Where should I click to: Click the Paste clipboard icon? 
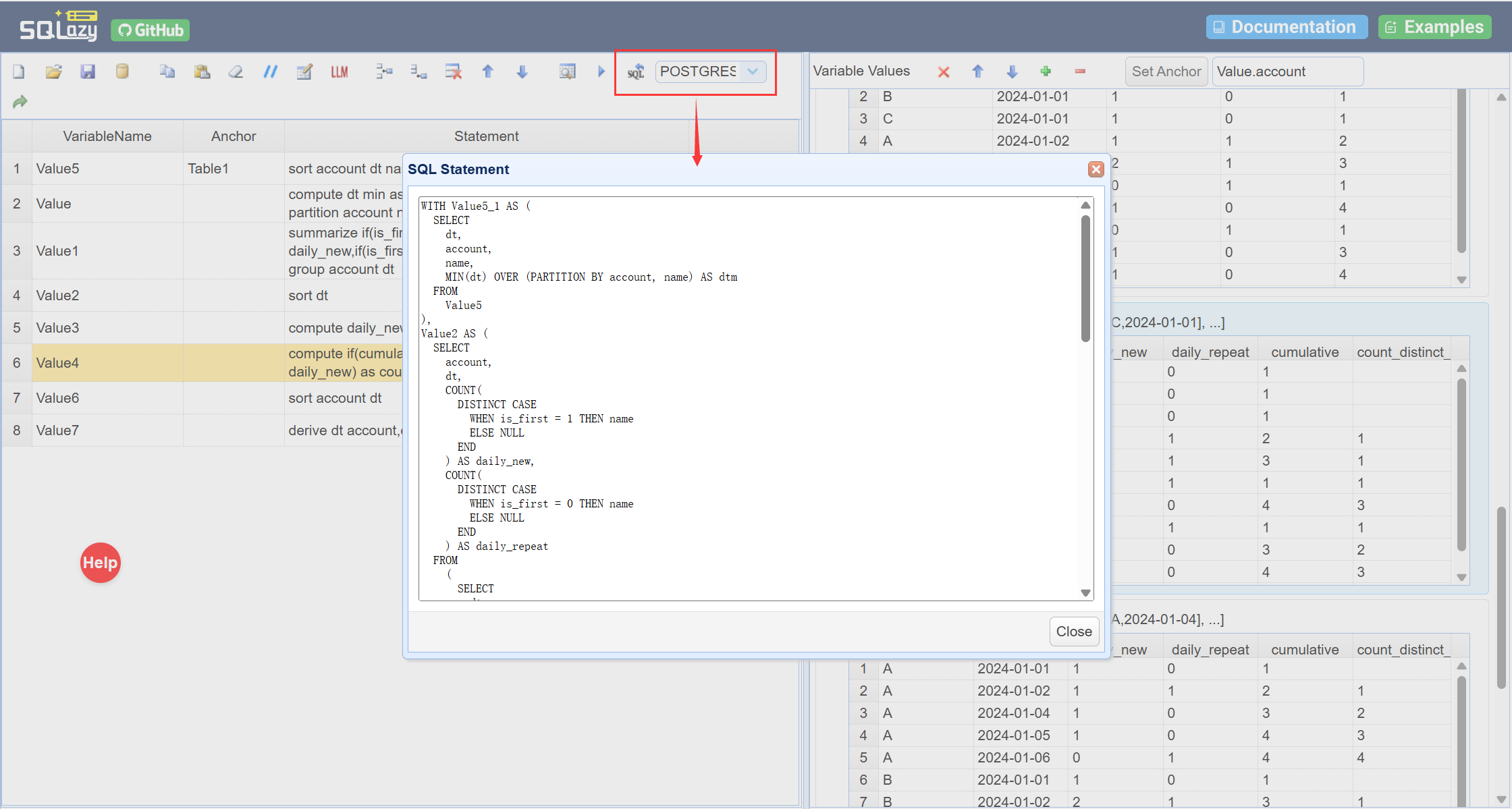[x=202, y=72]
